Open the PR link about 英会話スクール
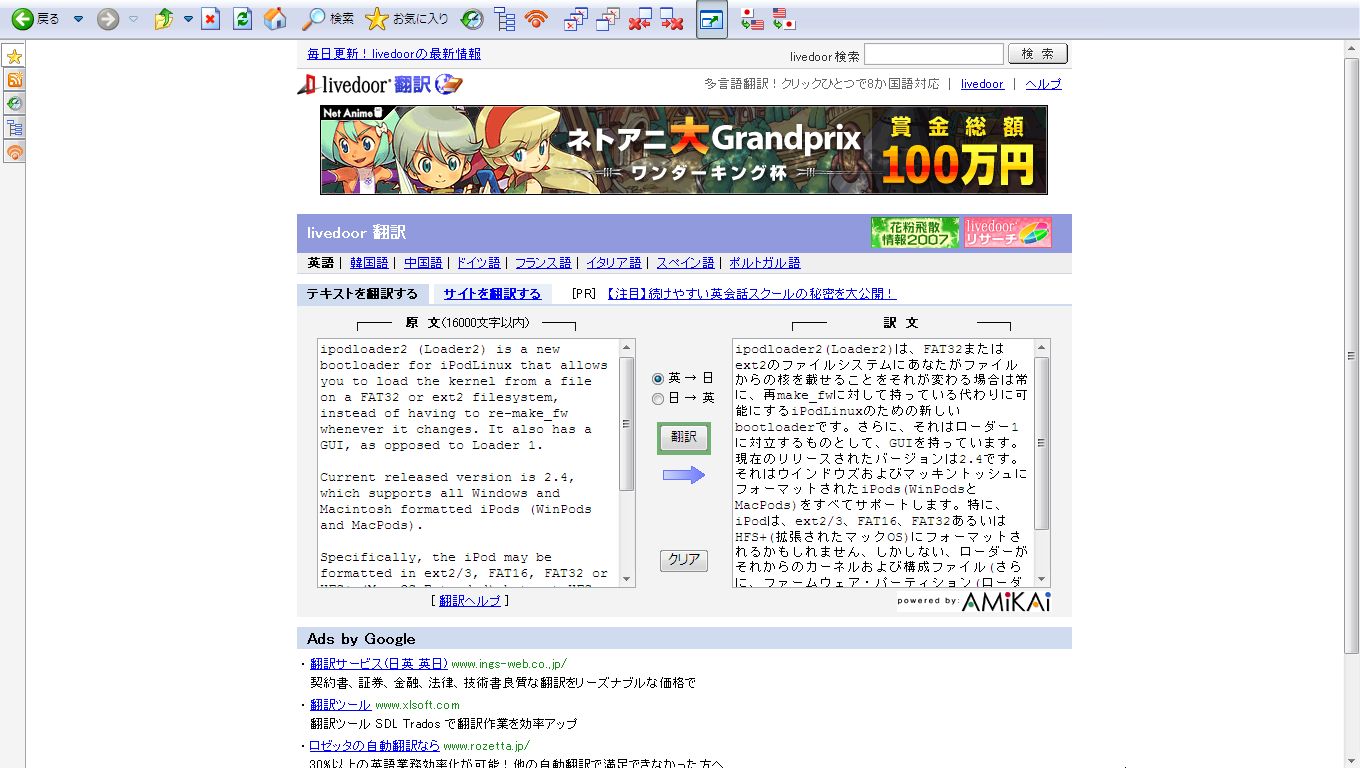 click(751, 294)
